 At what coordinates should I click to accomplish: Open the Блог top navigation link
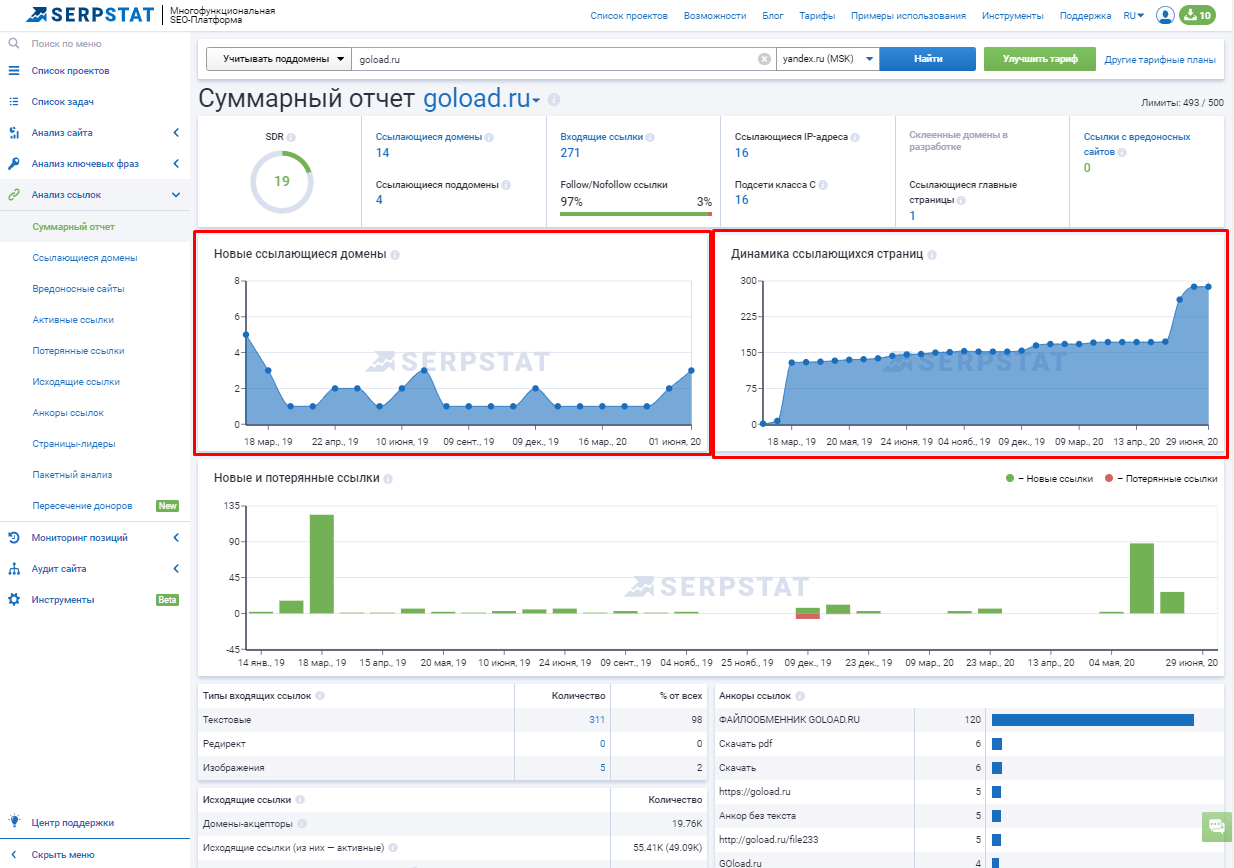pyautogui.click(x=773, y=16)
